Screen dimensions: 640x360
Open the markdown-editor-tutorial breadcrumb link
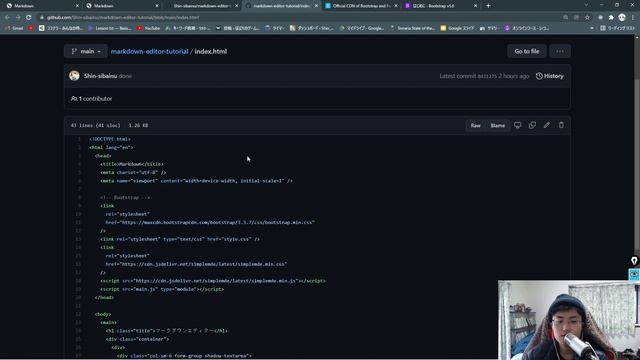coord(149,51)
